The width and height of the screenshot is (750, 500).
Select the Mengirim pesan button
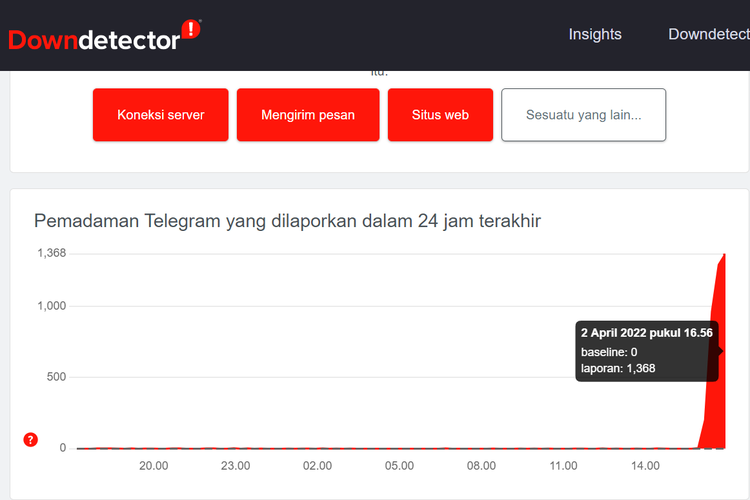[308, 115]
